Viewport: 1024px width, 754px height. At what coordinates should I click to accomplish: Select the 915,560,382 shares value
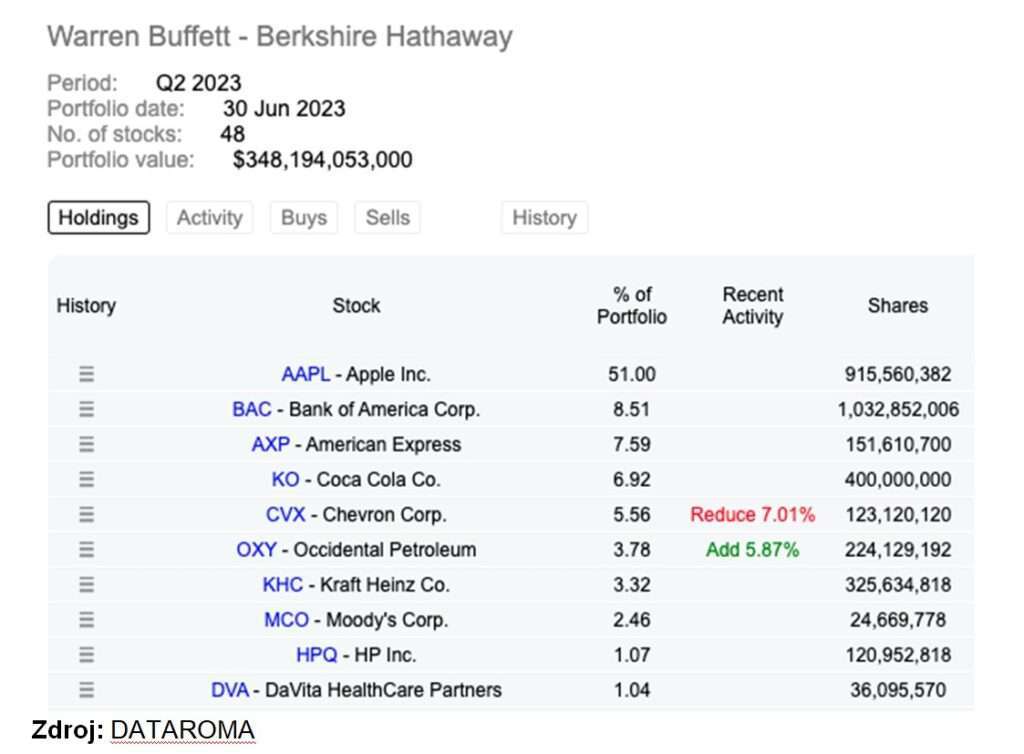pyautogui.click(x=898, y=374)
